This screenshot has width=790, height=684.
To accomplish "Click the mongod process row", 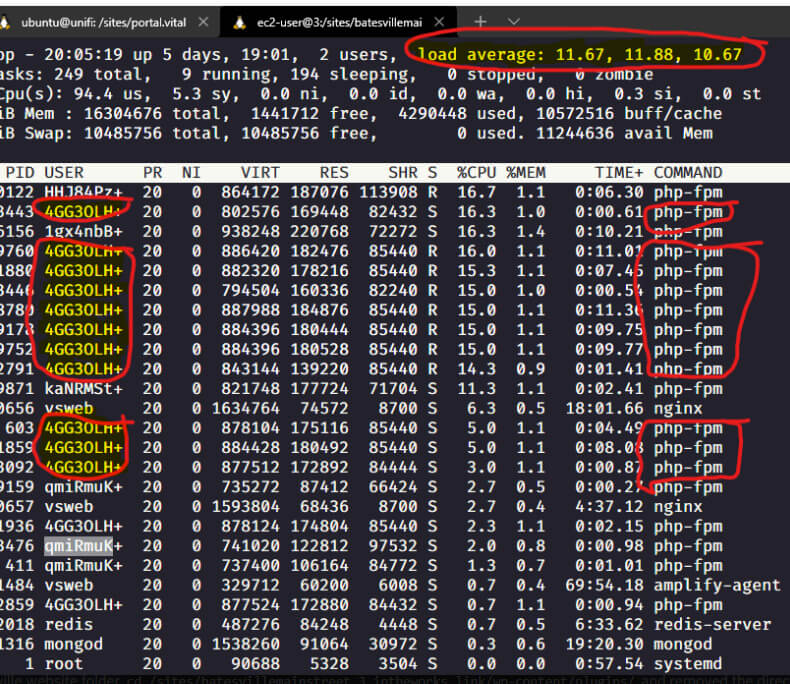I will [395, 644].
